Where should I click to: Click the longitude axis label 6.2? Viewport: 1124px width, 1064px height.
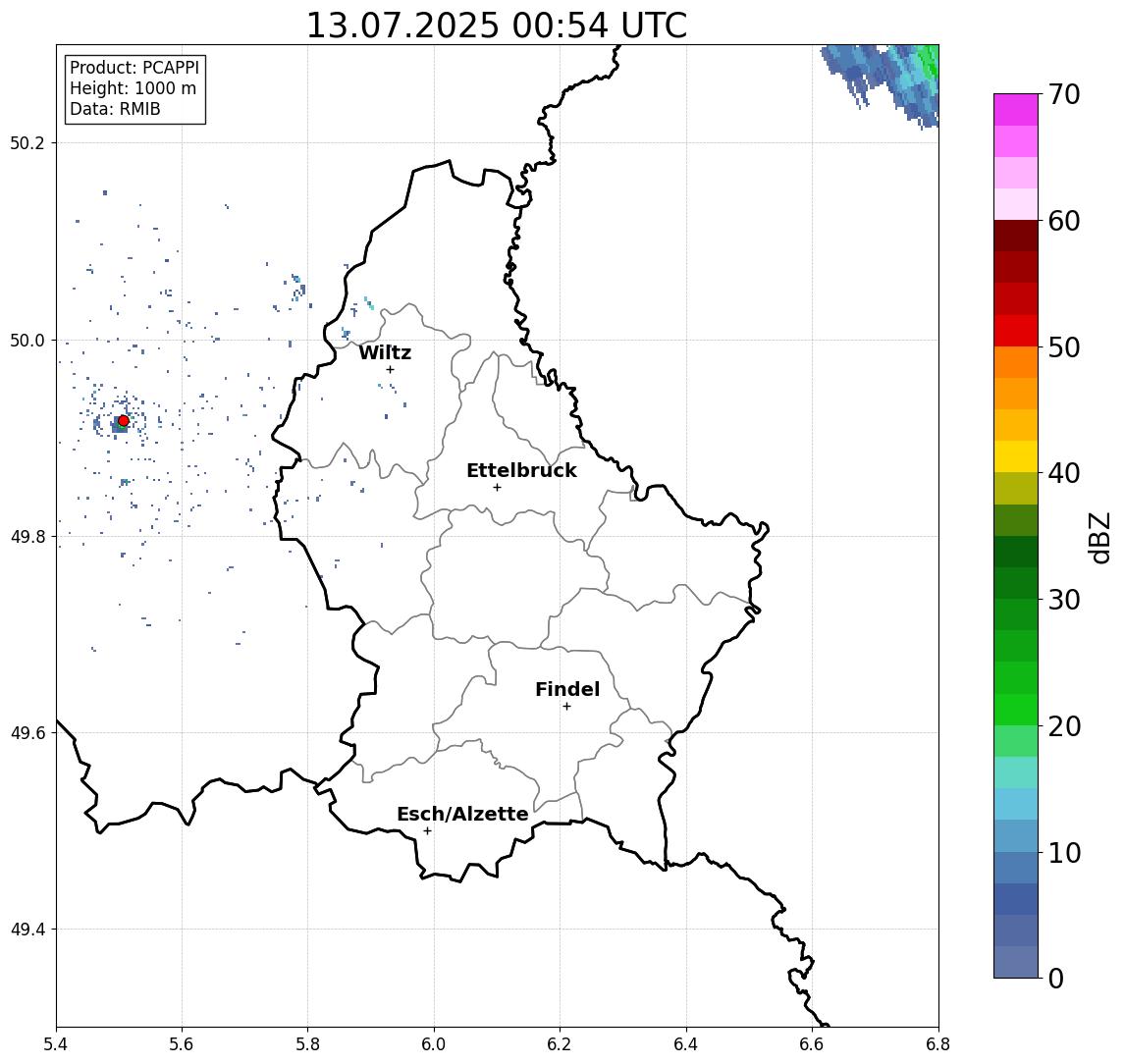(x=560, y=1044)
